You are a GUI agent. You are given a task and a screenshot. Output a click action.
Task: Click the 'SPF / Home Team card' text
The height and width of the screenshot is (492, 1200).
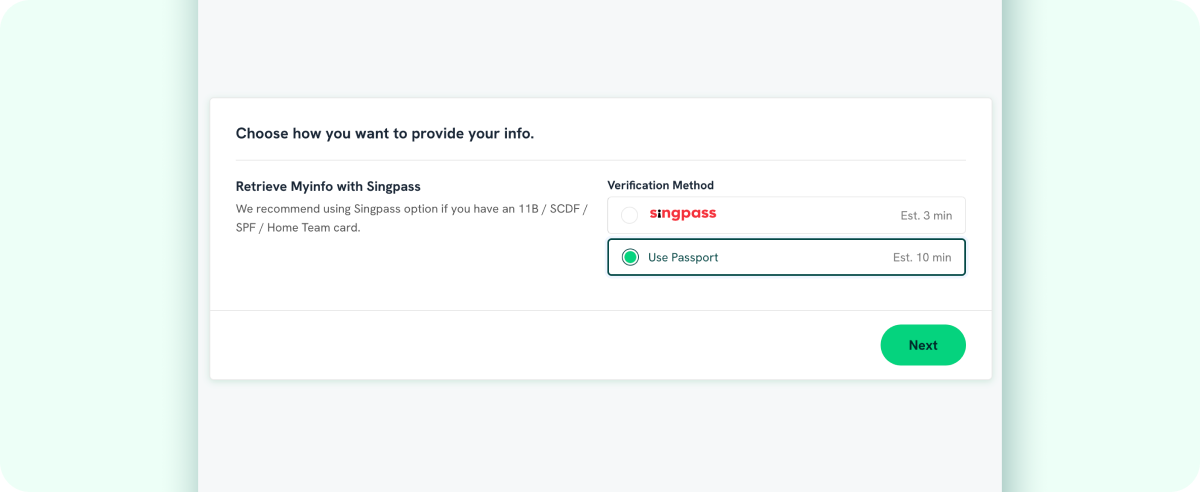click(x=297, y=227)
